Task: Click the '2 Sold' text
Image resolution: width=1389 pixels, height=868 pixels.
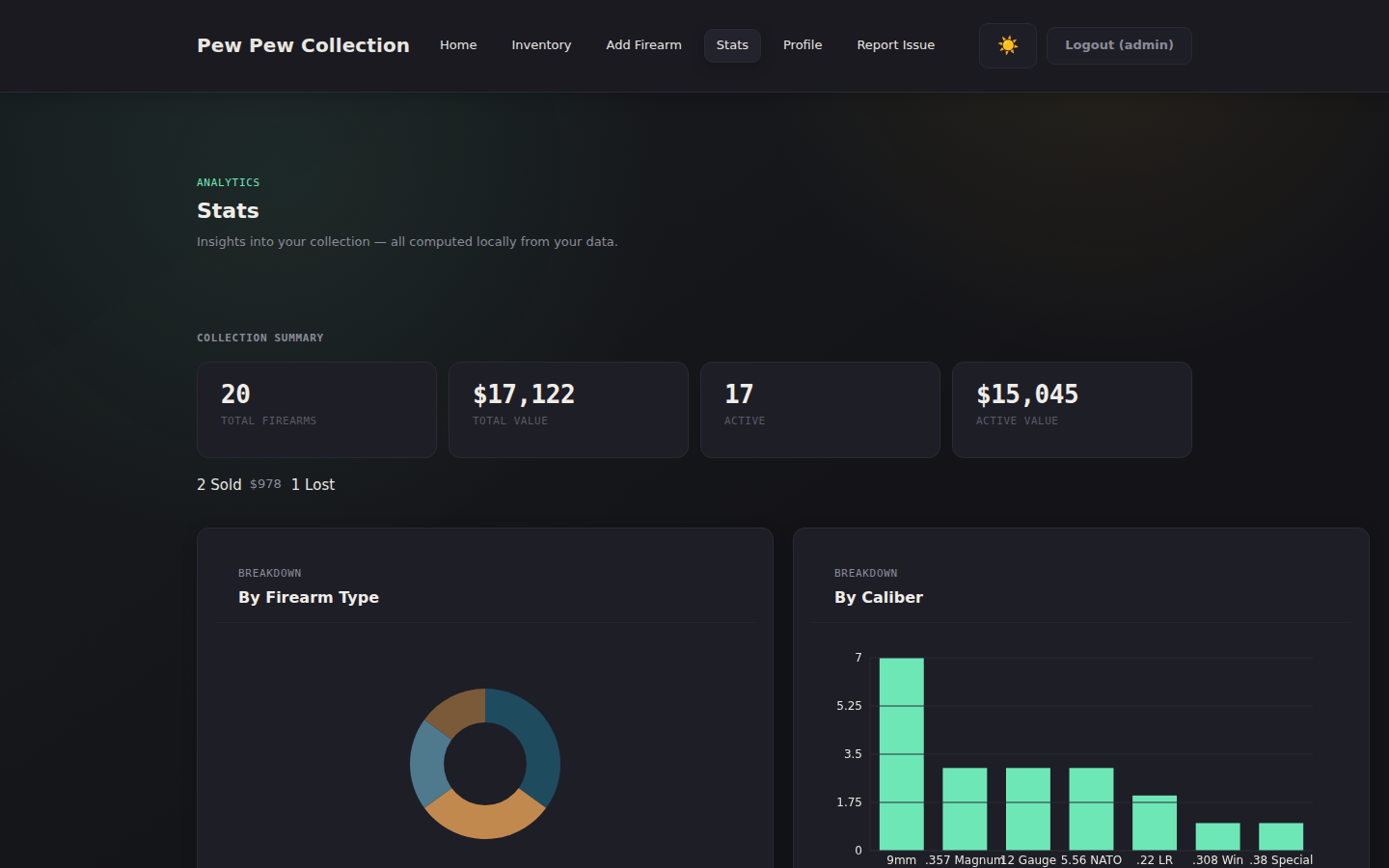Action: click(219, 484)
